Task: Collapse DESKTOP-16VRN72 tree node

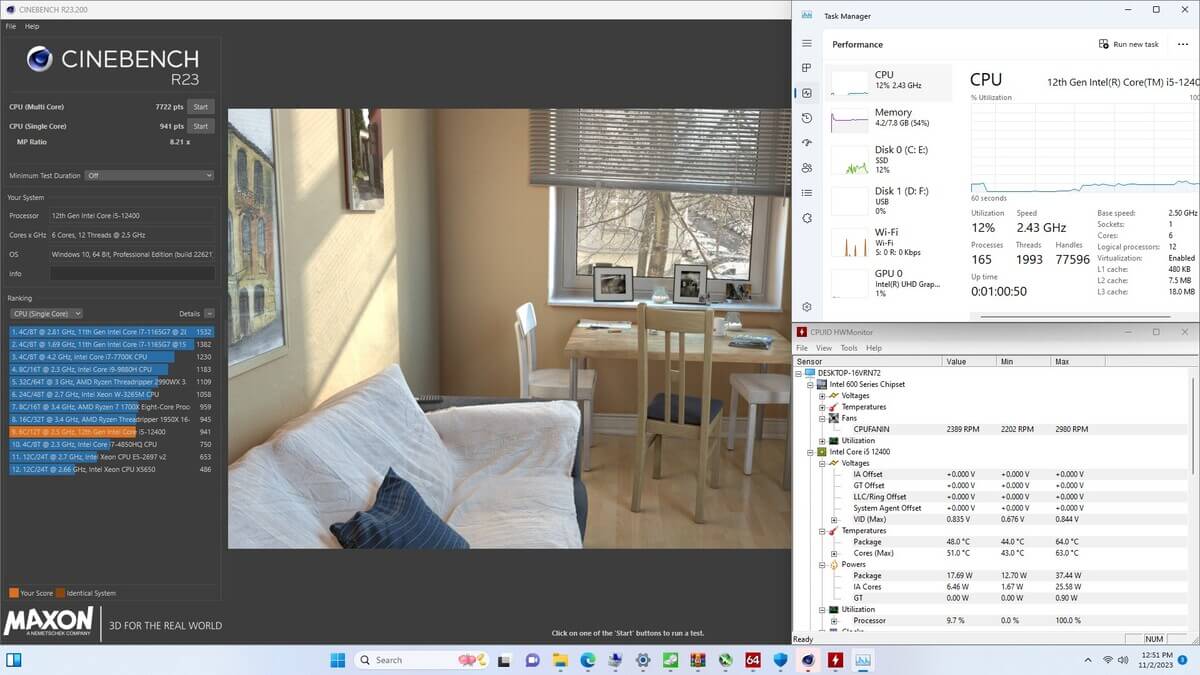Action: click(x=799, y=372)
